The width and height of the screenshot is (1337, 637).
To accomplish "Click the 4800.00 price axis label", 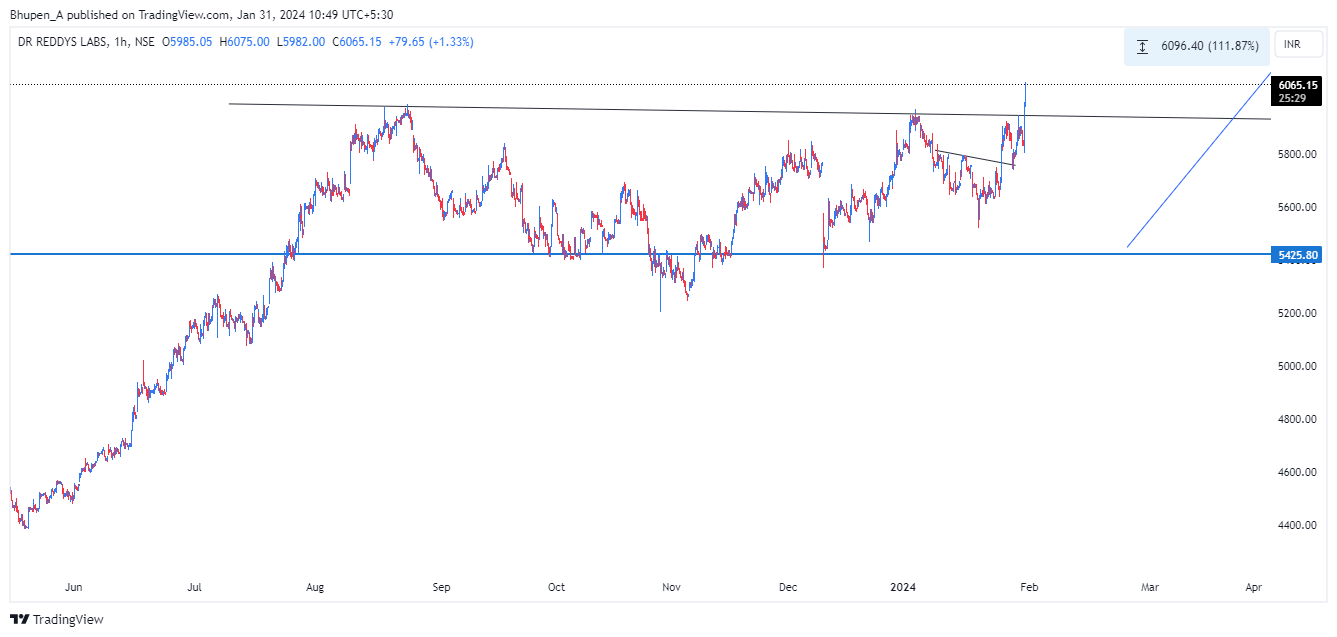I will click(x=1298, y=420).
